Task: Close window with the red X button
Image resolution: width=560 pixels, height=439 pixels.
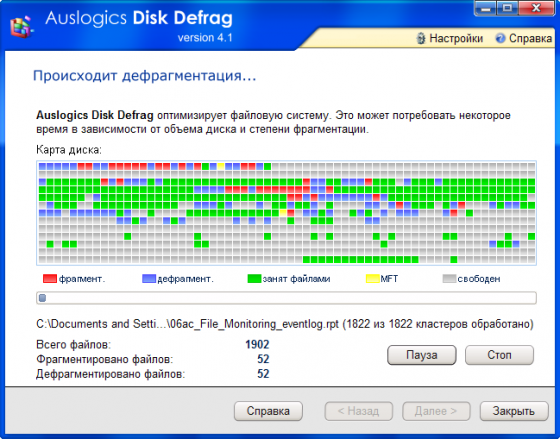Action: point(536,8)
